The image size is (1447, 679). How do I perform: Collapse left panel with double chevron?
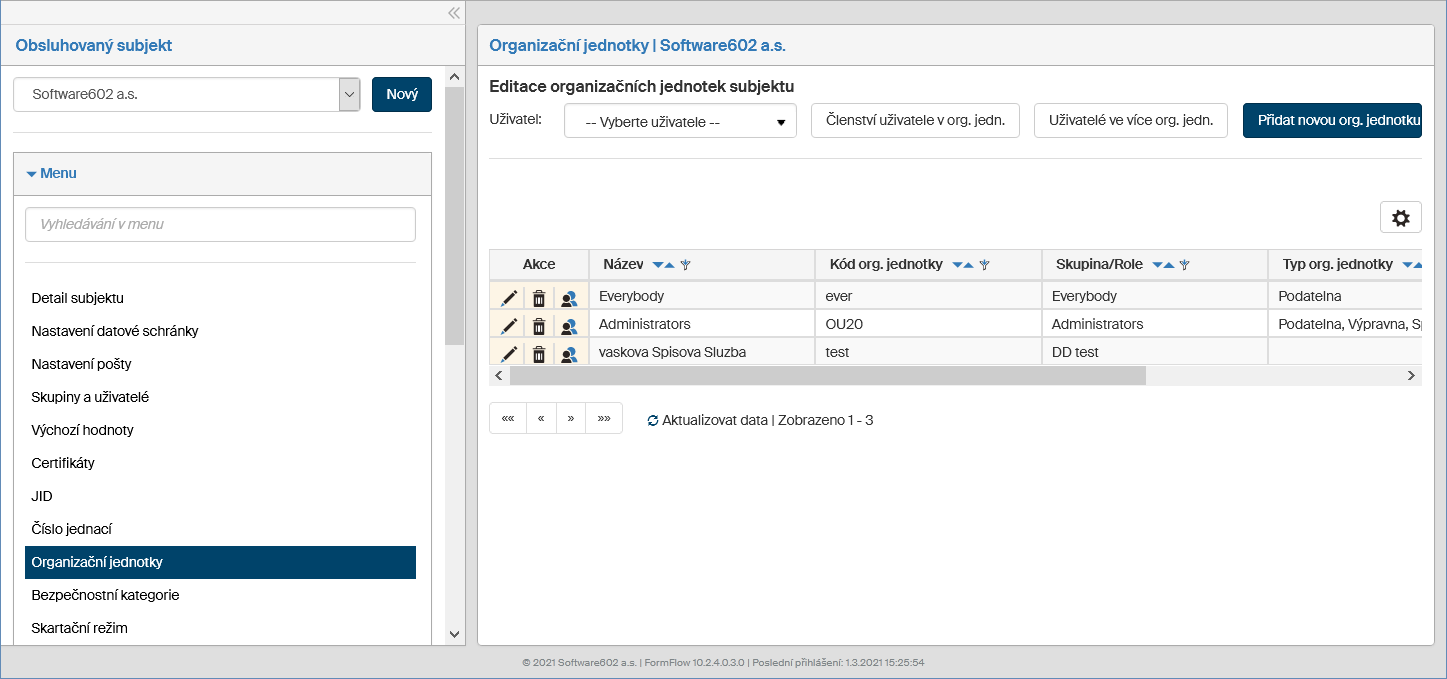[453, 13]
